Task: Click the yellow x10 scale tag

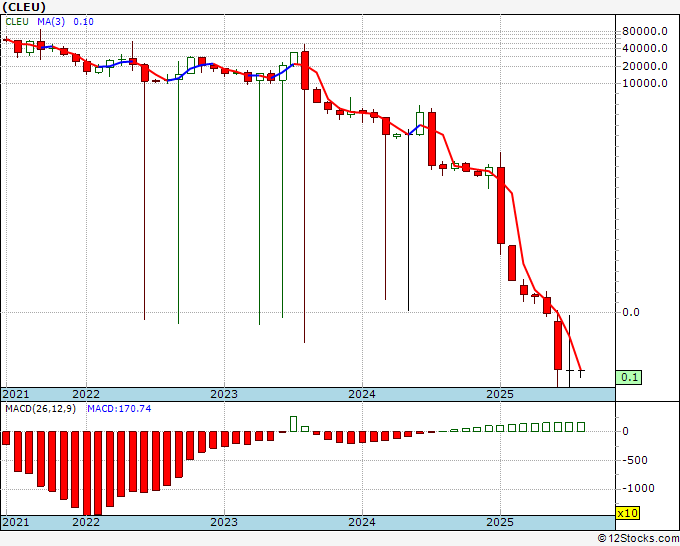Action: pyautogui.click(x=627, y=513)
